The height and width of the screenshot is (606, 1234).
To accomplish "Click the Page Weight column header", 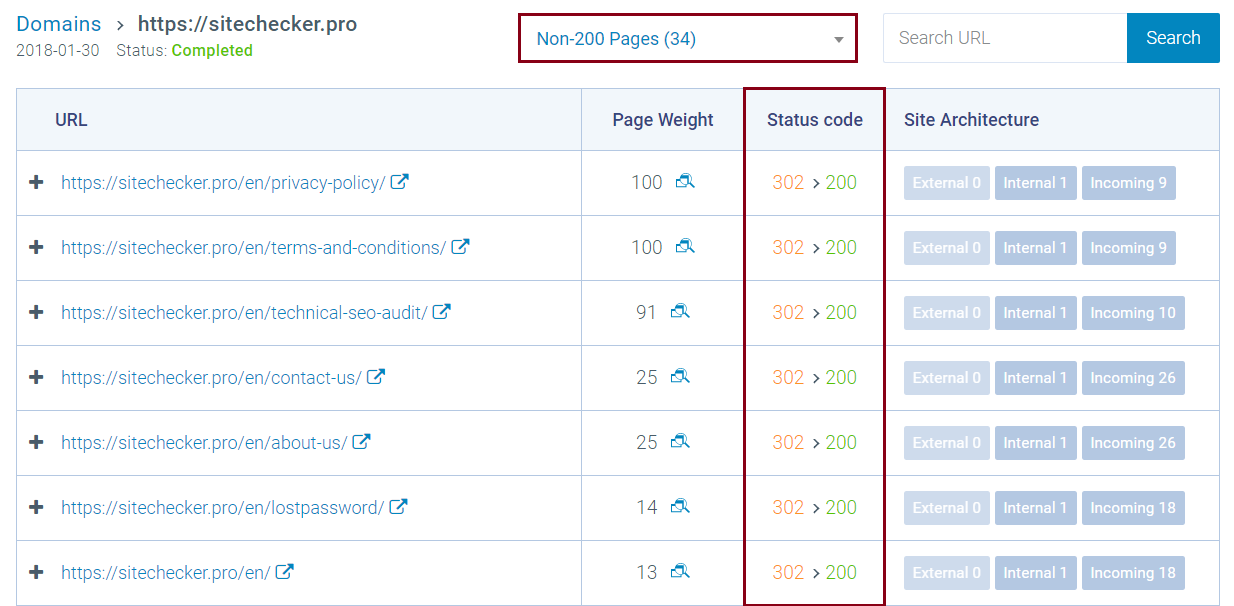I will click(x=663, y=120).
